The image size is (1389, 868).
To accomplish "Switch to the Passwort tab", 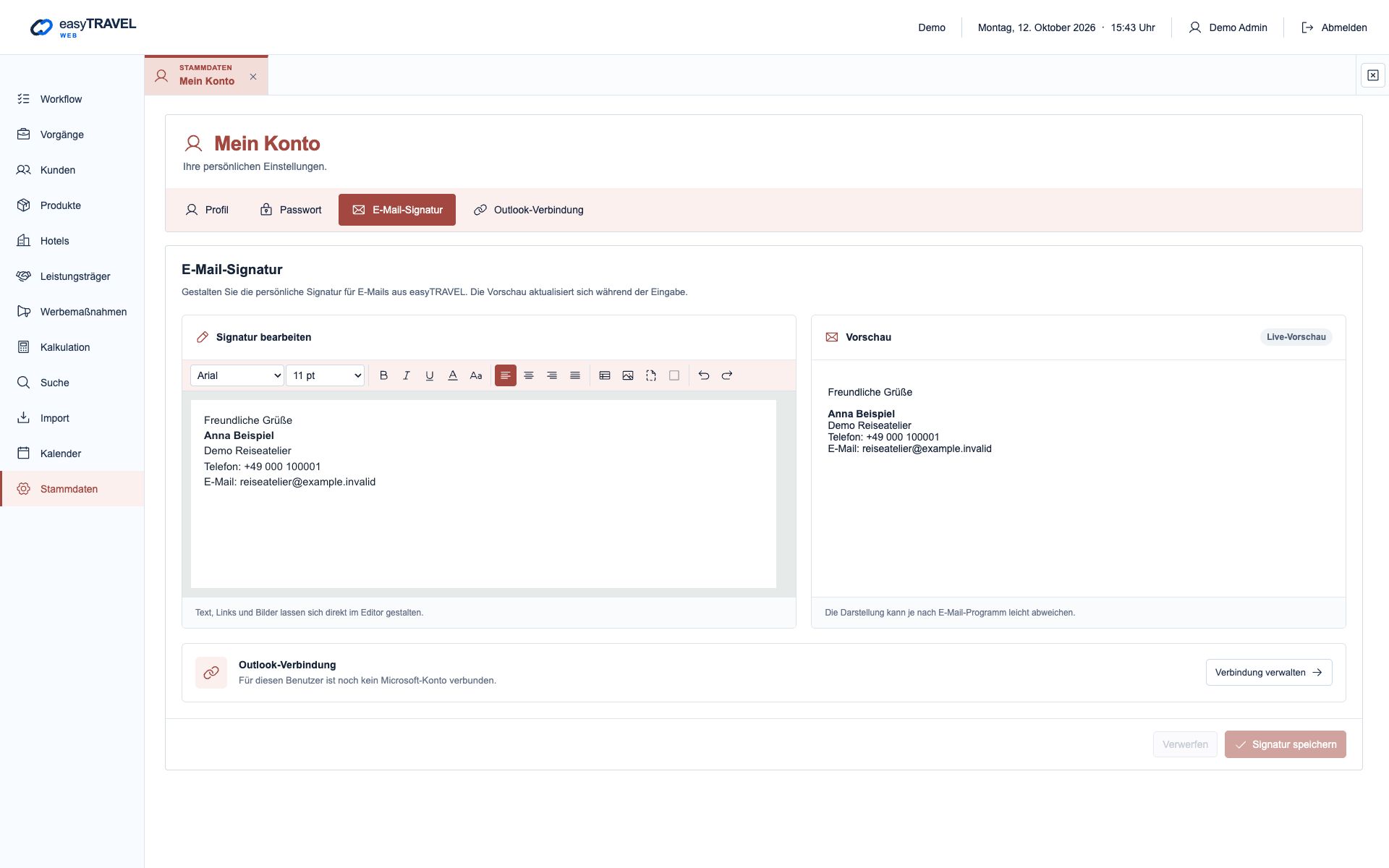I will 291,210.
